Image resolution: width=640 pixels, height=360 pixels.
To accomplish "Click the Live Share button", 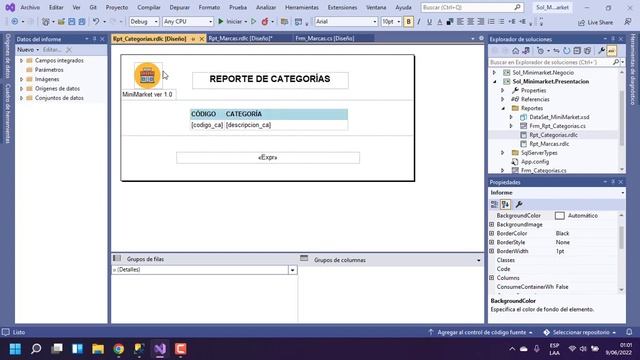I will pos(596,22).
